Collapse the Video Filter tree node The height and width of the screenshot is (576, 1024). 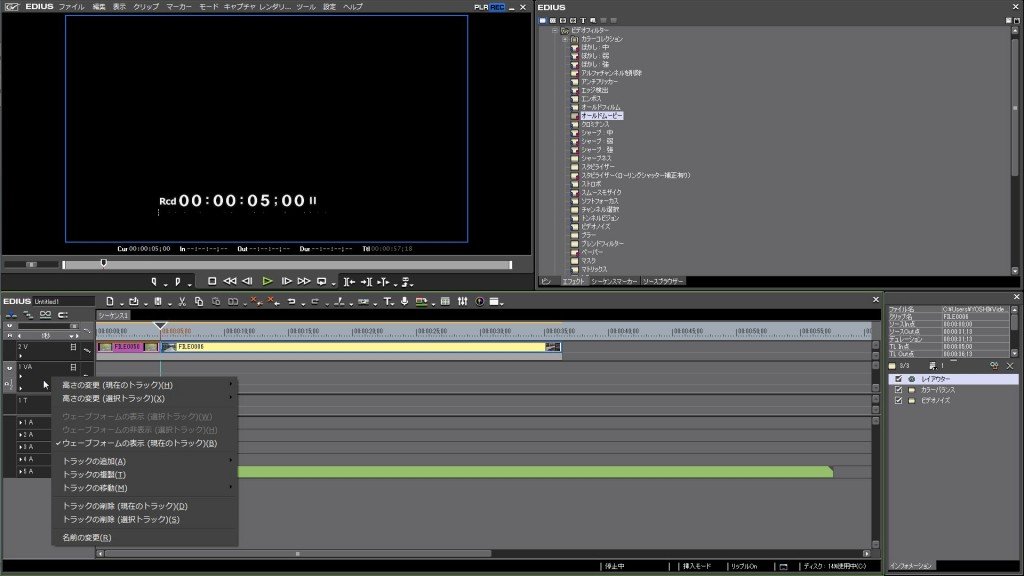(554, 30)
